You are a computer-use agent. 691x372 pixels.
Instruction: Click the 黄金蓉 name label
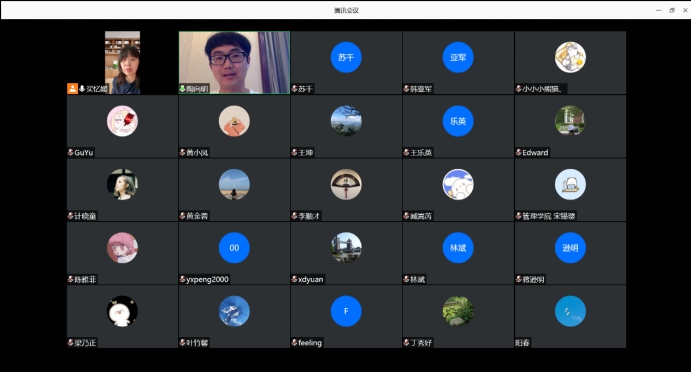click(197, 216)
